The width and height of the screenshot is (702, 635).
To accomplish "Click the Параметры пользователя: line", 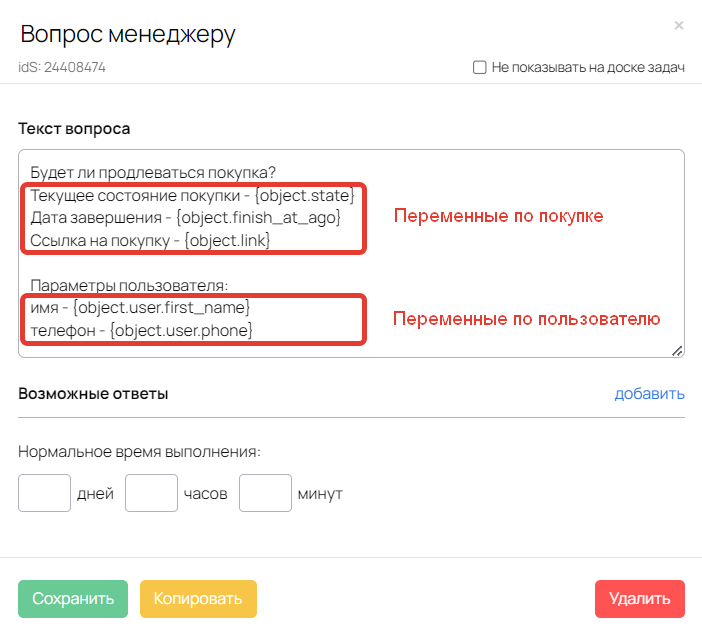I will coord(129,285).
